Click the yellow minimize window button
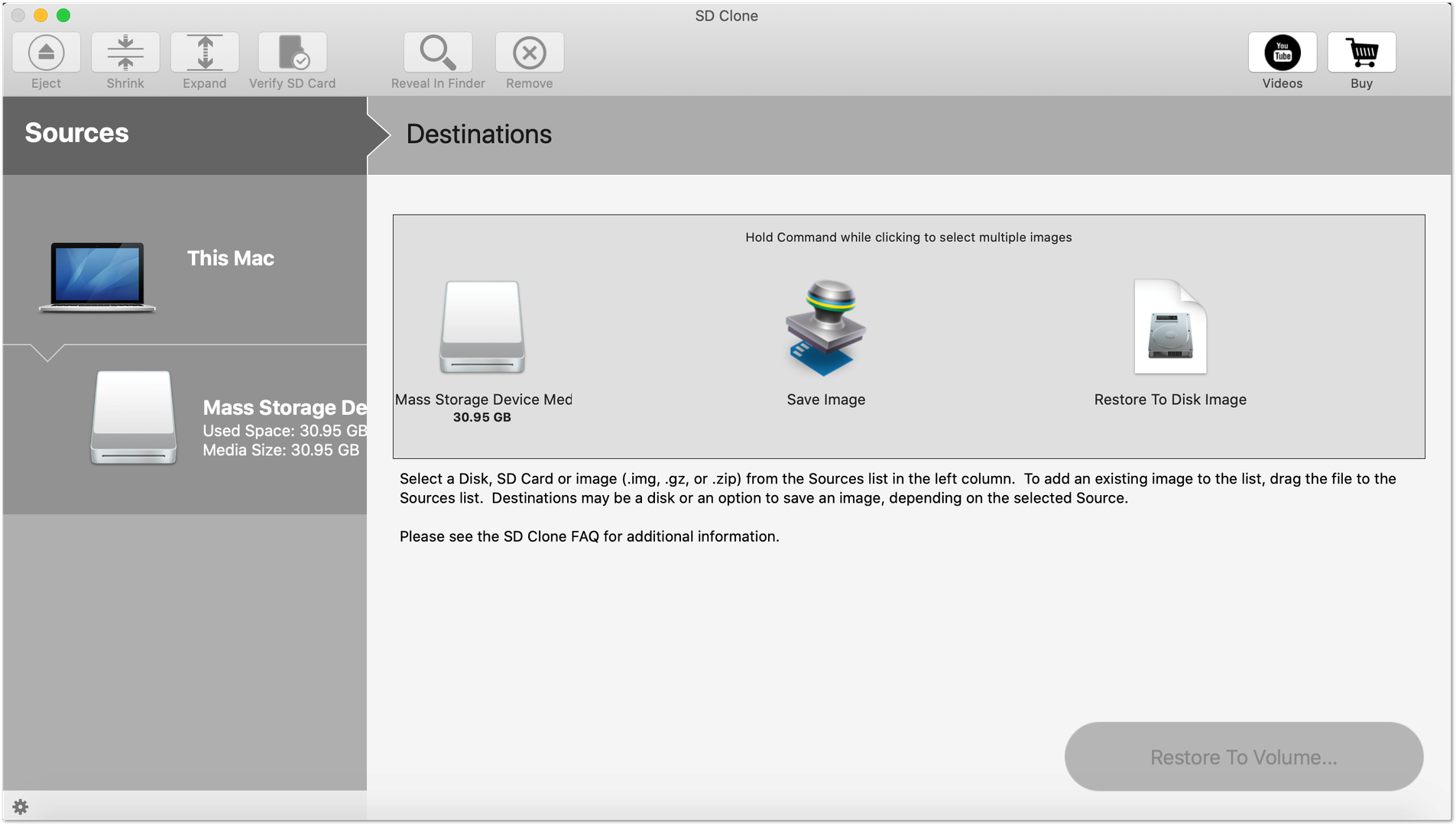 point(41,15)
